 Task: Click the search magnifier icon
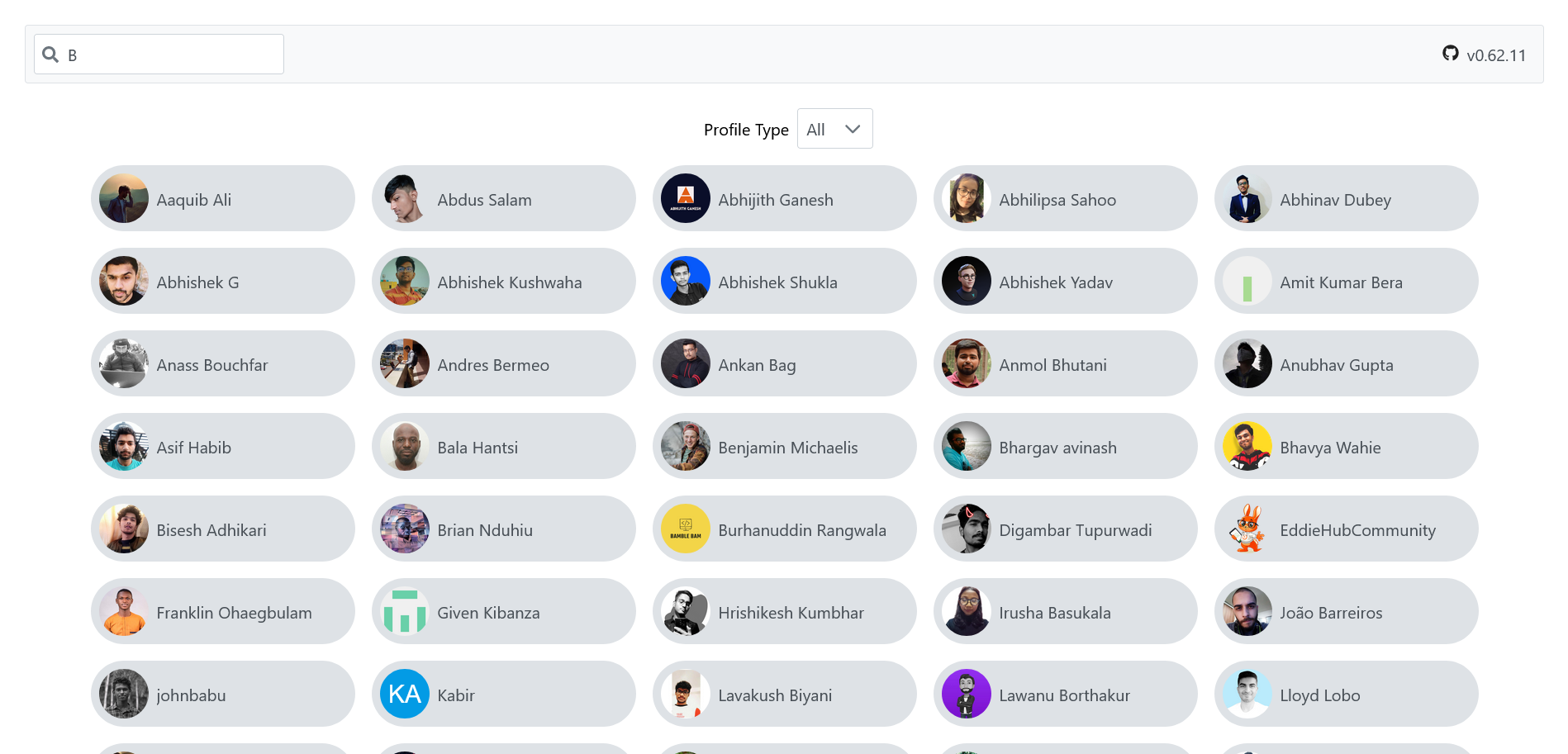tap(50, 54)
